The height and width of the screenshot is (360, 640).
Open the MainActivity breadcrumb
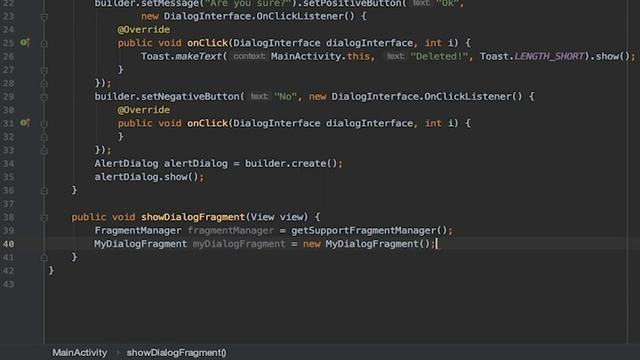coord(80,353)
